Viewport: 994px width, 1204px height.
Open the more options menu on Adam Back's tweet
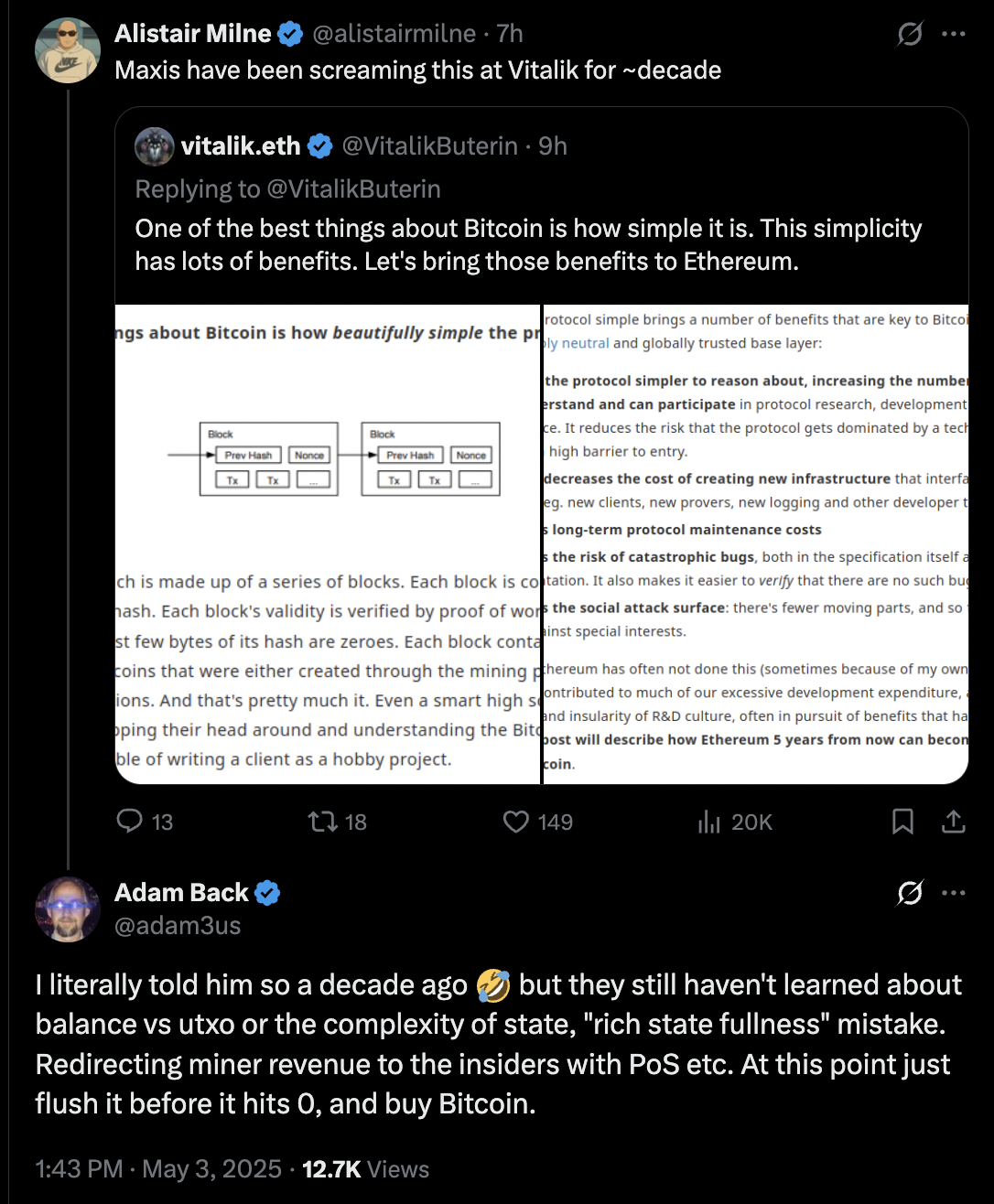pos(955,892)
